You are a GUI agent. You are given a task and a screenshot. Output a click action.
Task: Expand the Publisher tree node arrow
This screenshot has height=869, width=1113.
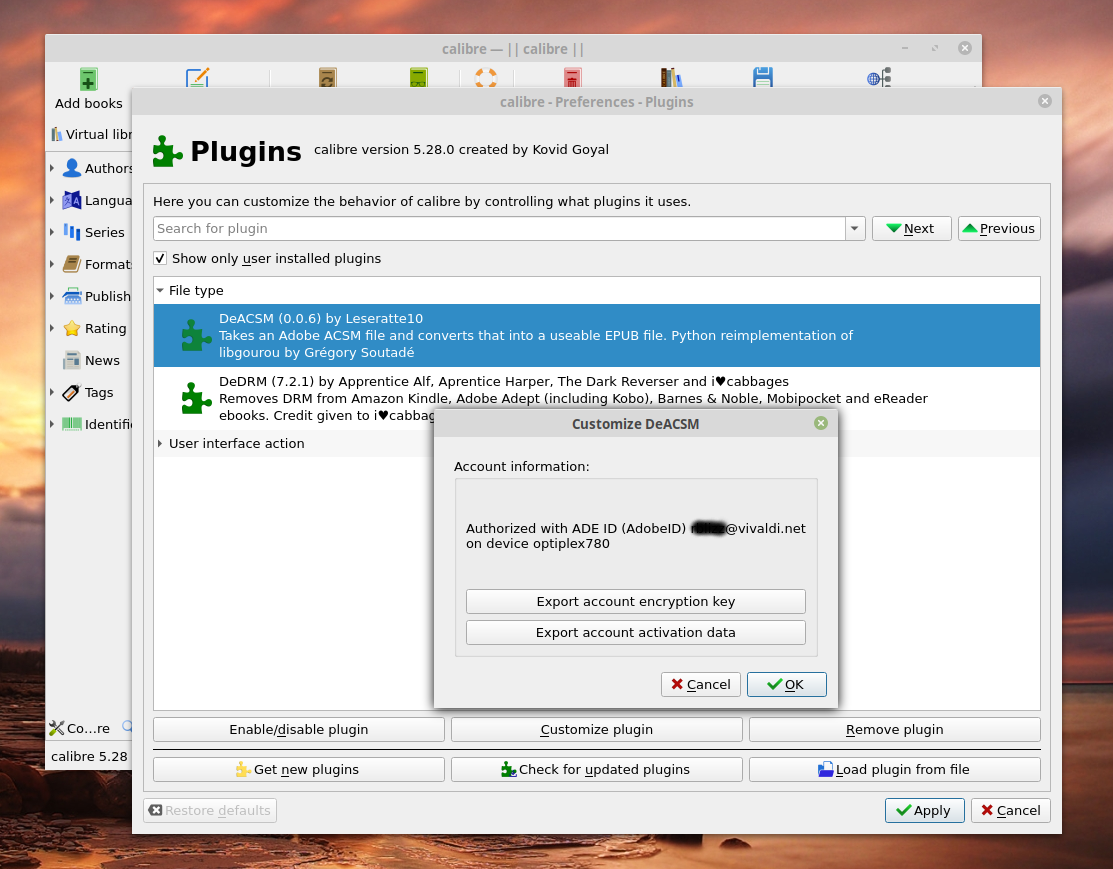coord(52,296)
